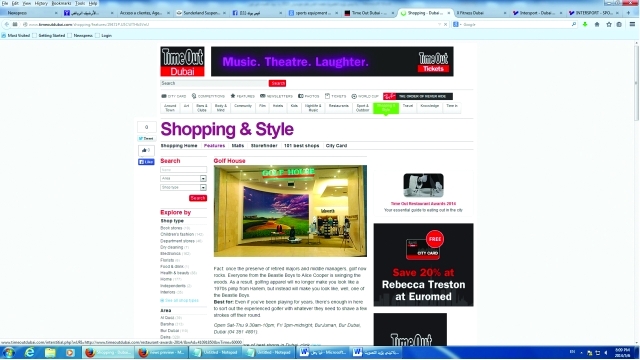The width and height of the screenshot is (640, 360).
Task: Click the Save 20% at Rebecca Treston ad
Action: pyautogui.click(x=423, y=264)
